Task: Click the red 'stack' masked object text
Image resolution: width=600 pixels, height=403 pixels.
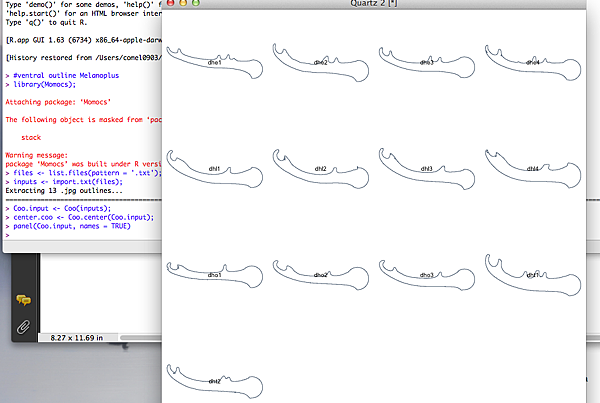Action: click(31, 137)
